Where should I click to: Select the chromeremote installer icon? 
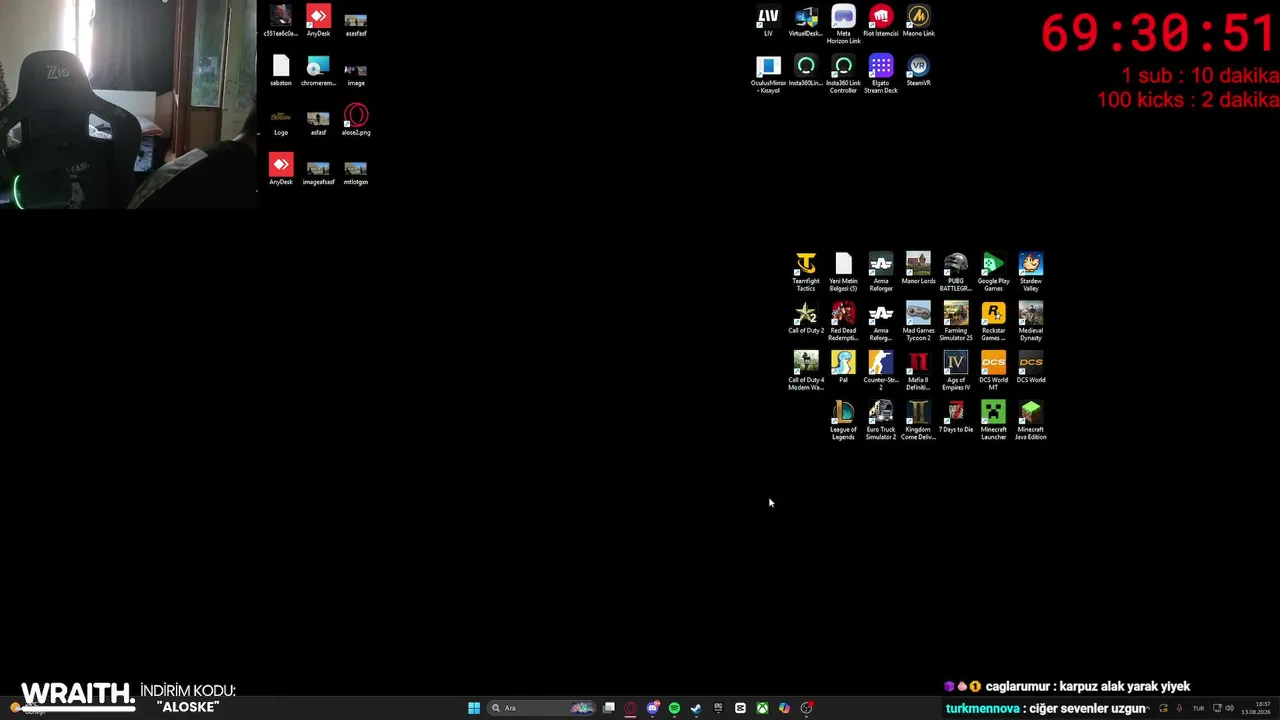pos(318,71)
